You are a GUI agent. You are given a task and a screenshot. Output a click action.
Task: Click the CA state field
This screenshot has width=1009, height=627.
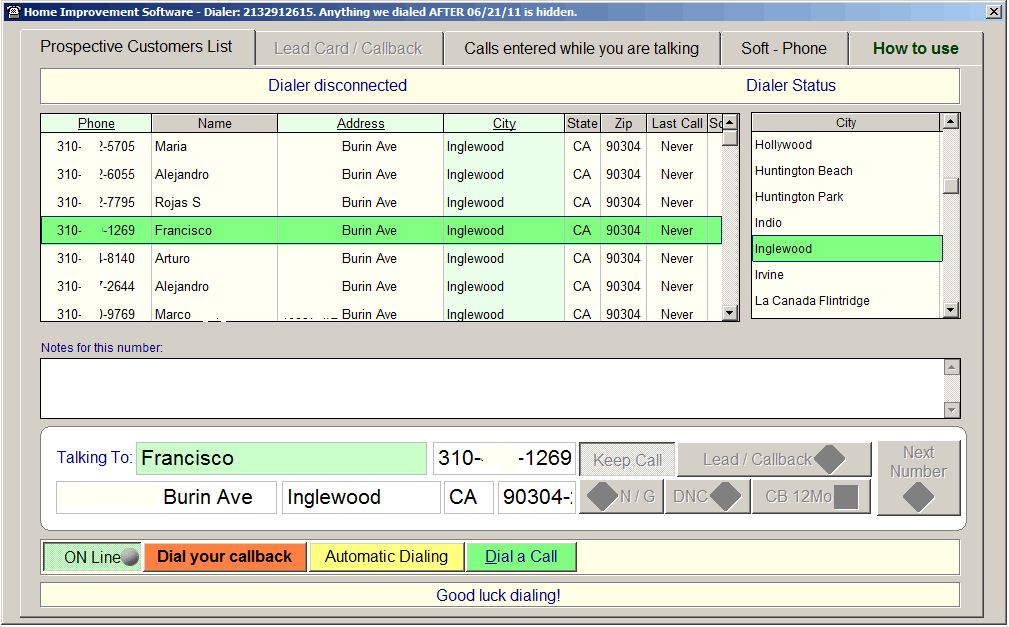tap(468, 498)
